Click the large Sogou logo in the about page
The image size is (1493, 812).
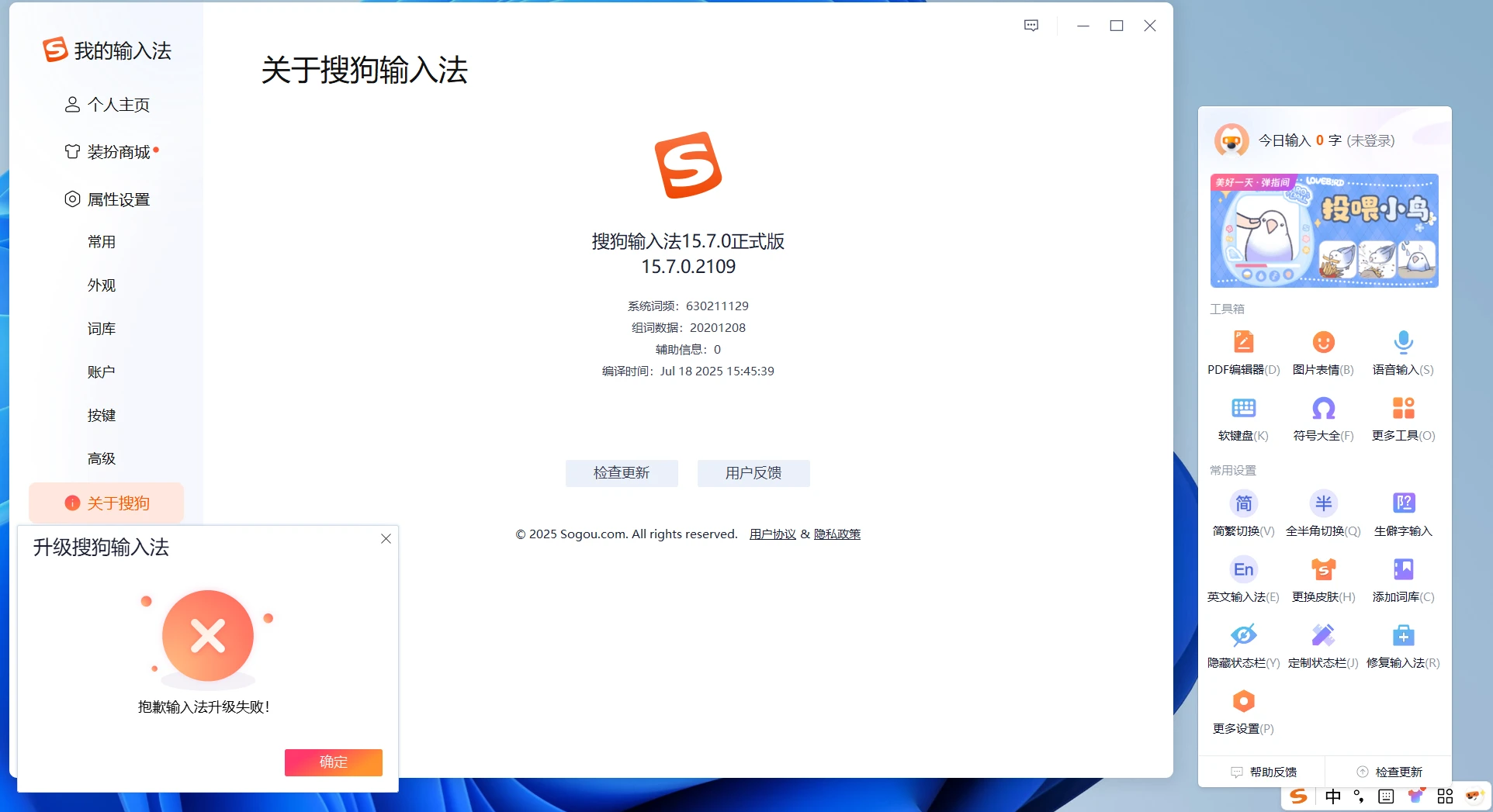point(688,165)
